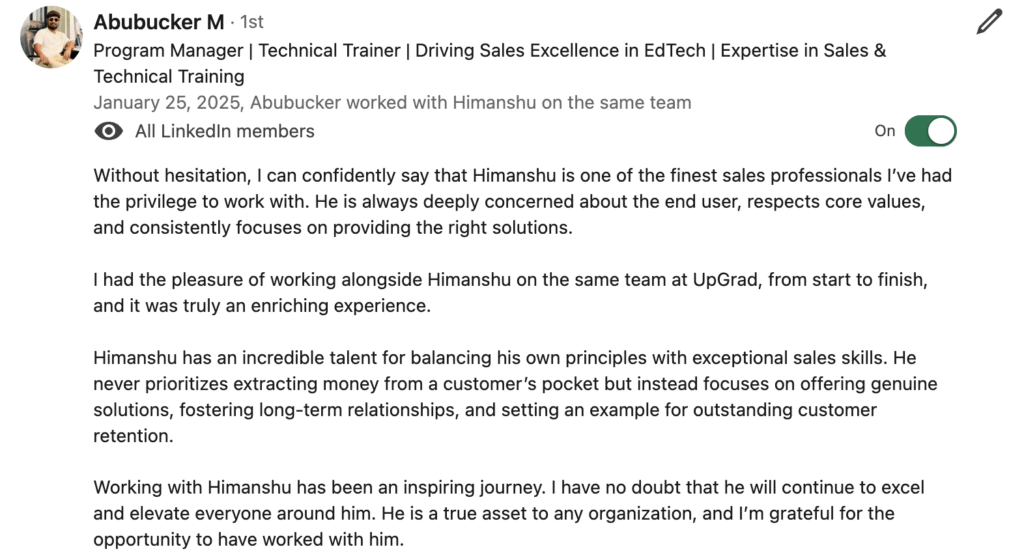Click the 'On' label beside the switch

(885, 131)
